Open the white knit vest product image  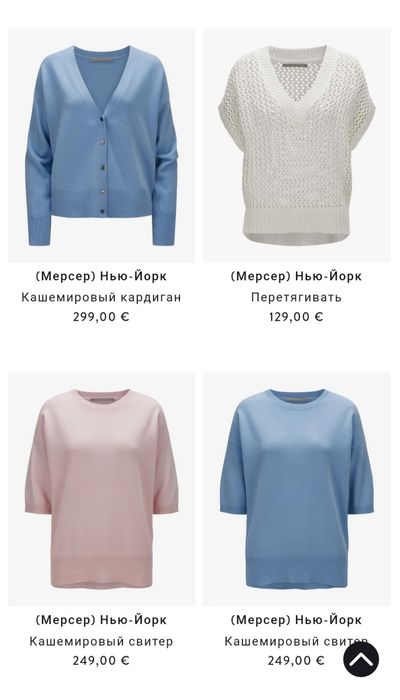click(x=296, y=146)
